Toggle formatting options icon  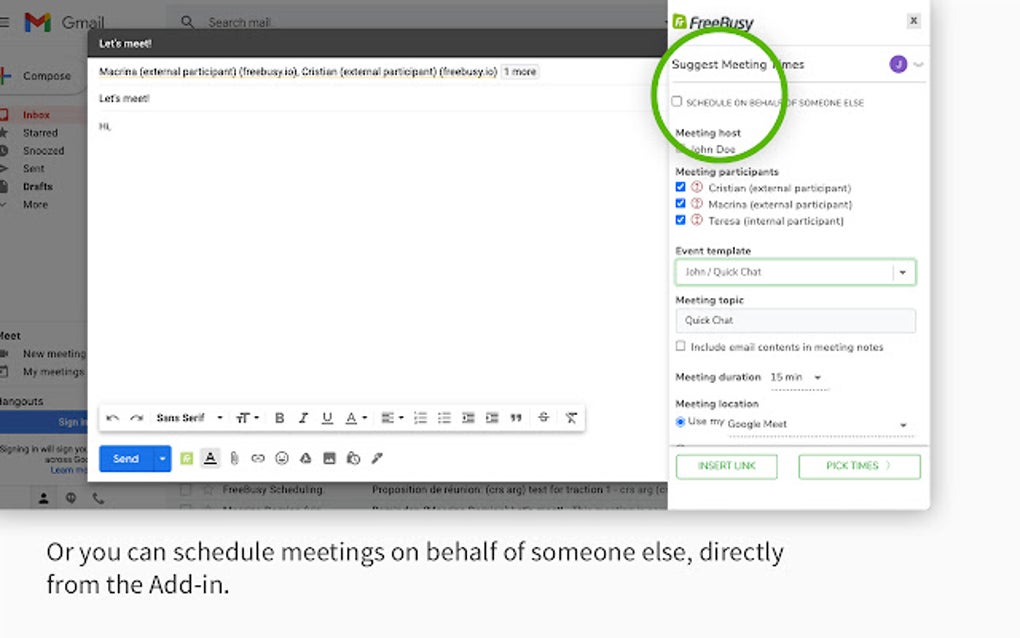coord(210,459)
